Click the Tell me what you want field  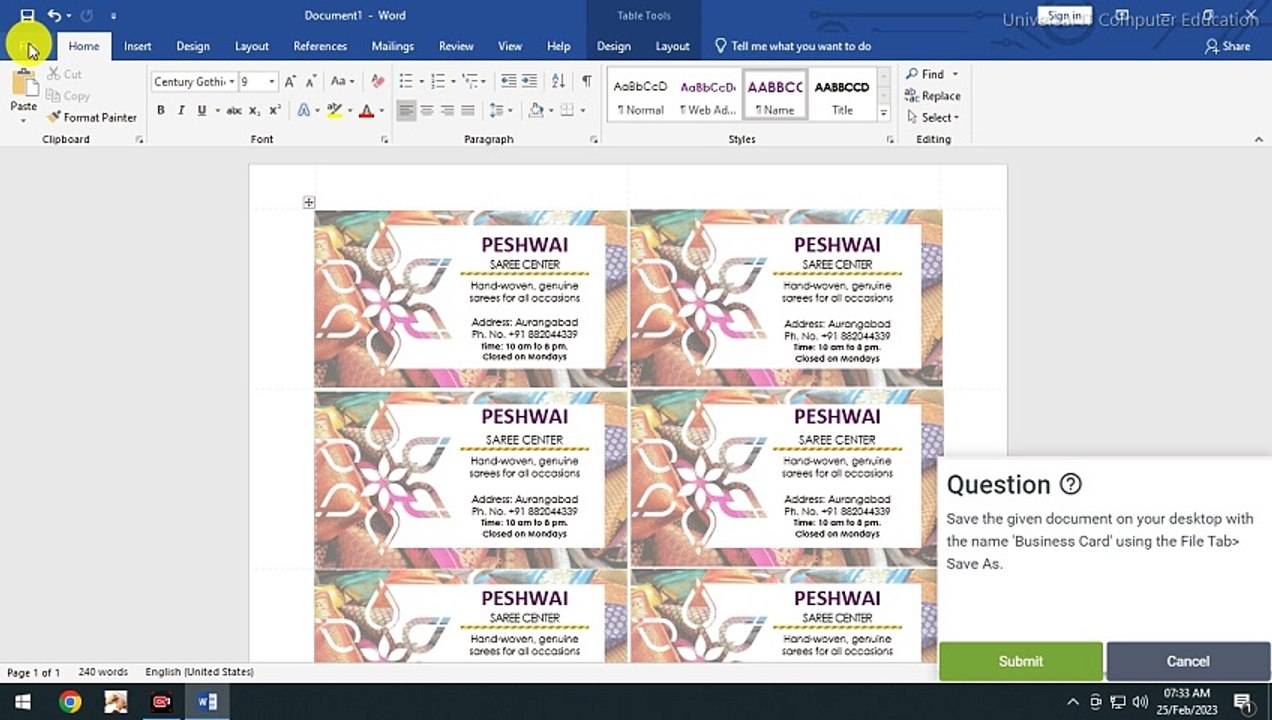(800, 46)
